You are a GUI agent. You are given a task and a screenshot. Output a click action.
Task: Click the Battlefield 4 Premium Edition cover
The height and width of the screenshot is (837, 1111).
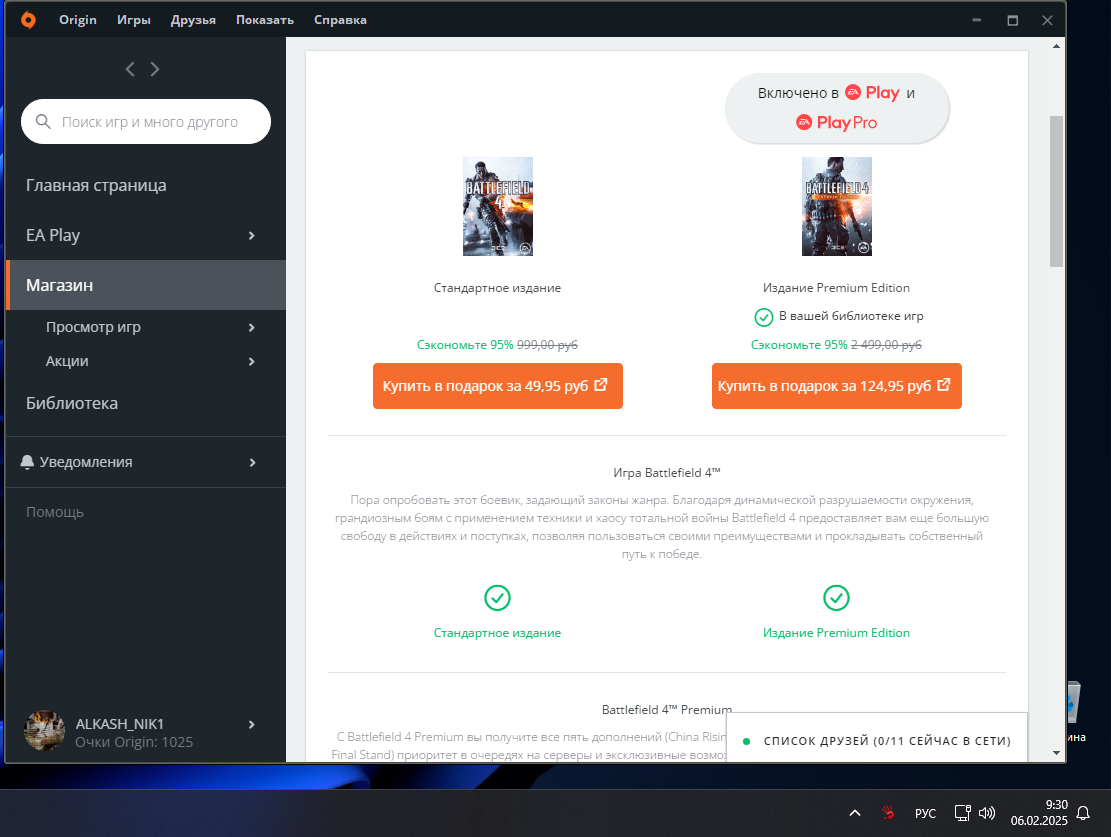coord(836,206)
